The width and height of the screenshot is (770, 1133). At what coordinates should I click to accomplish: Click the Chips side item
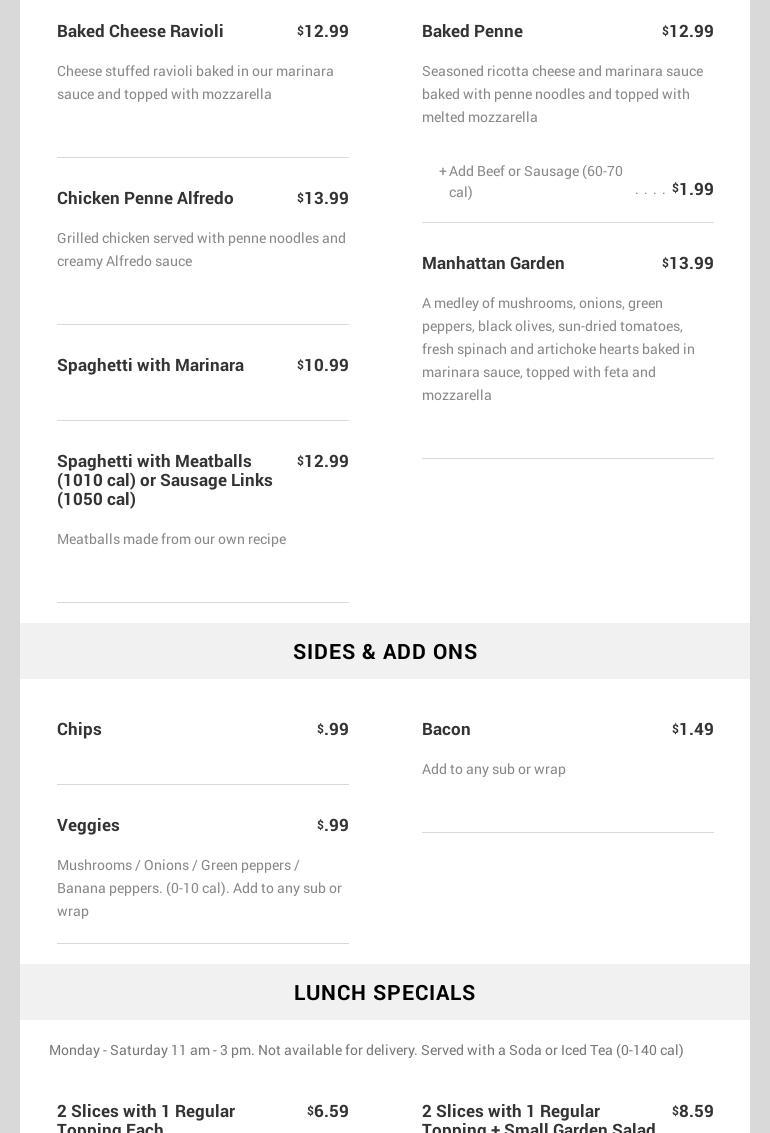79,729
